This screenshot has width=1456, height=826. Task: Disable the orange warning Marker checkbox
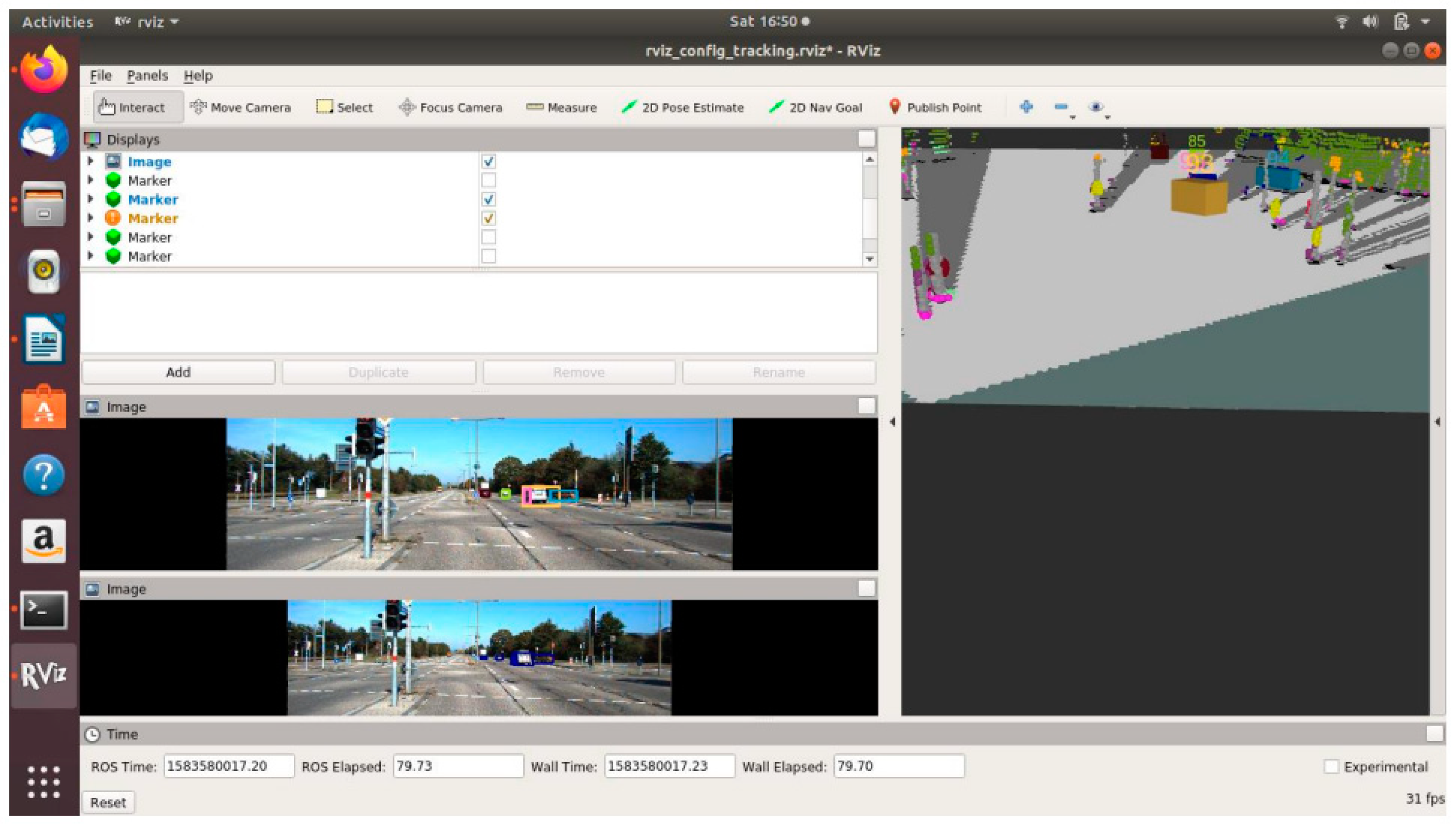click(488, 218)
